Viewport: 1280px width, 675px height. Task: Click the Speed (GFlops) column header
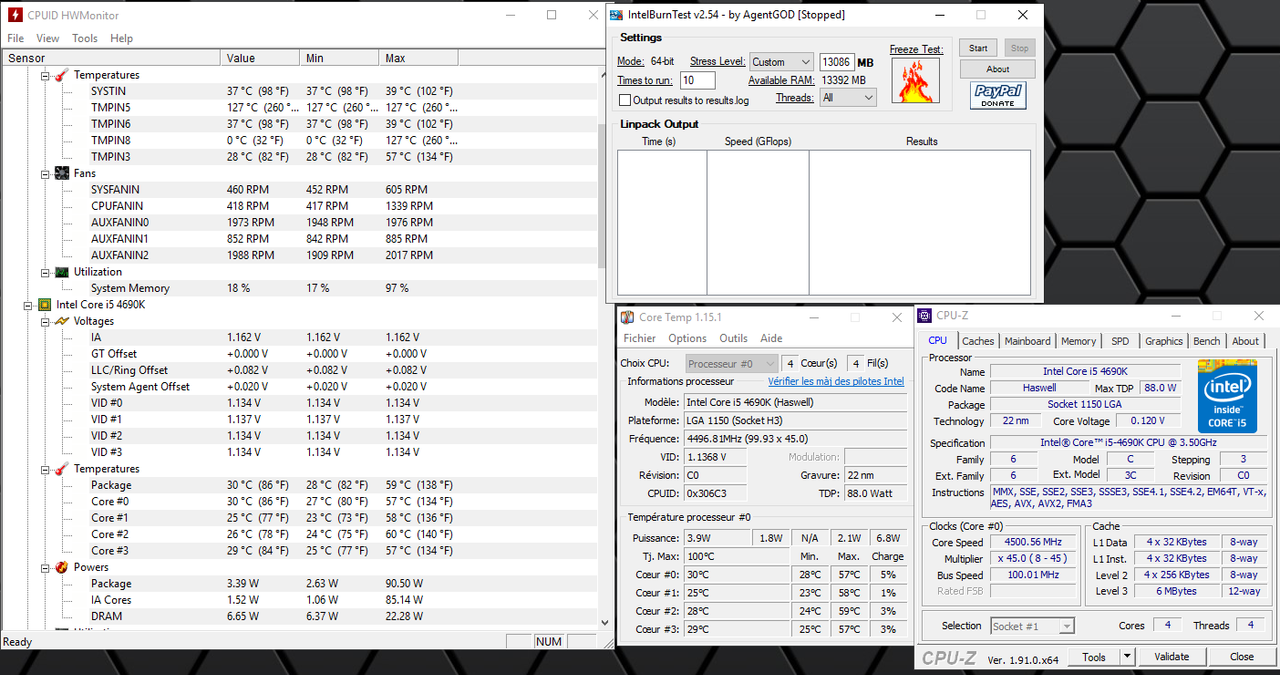point(758,141)
